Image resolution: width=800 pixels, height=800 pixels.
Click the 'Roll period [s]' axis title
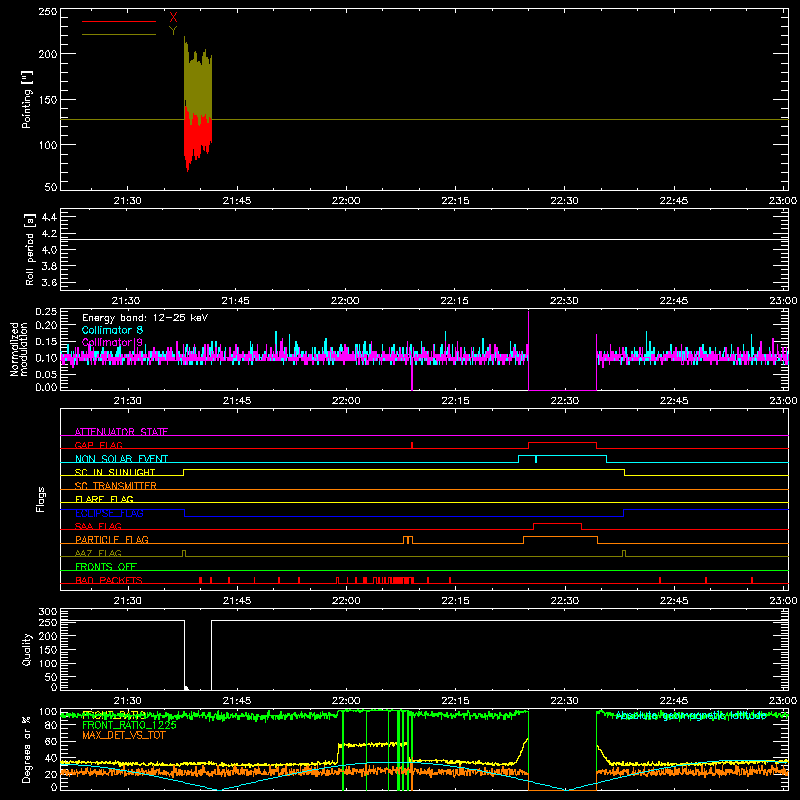(29, 249)
